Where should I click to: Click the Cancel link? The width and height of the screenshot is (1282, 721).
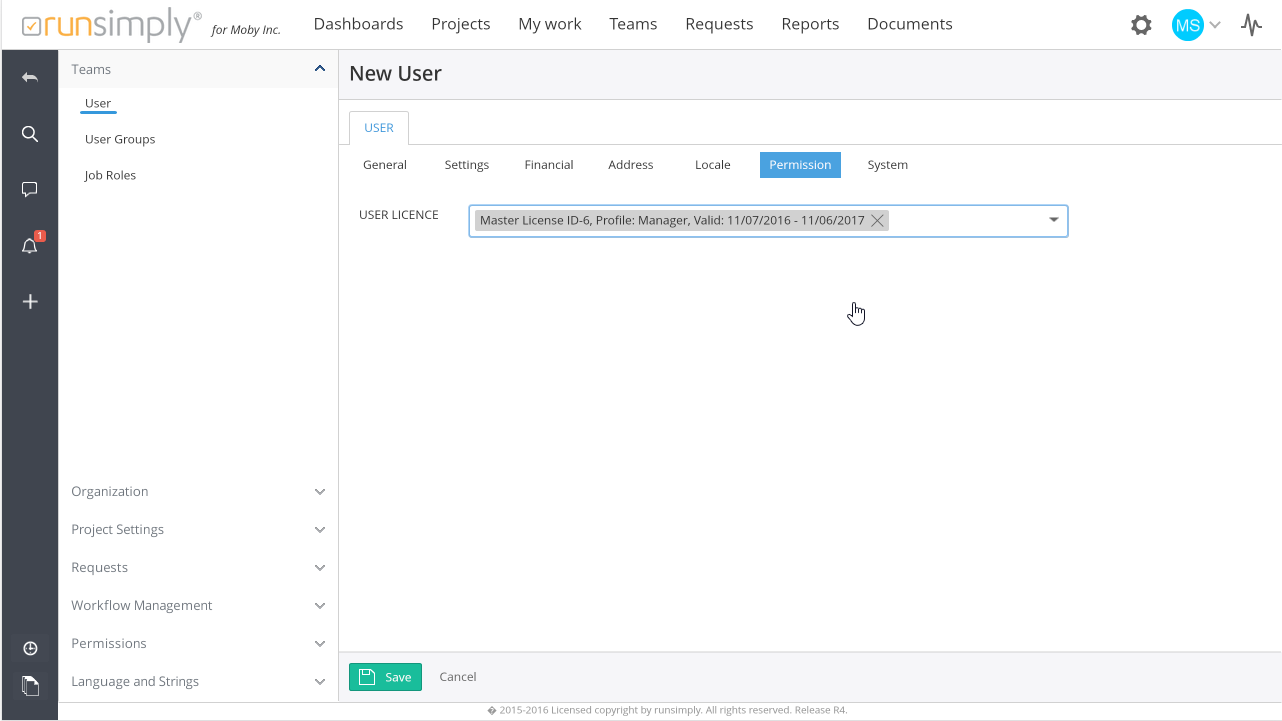click(x=458, y=677)
